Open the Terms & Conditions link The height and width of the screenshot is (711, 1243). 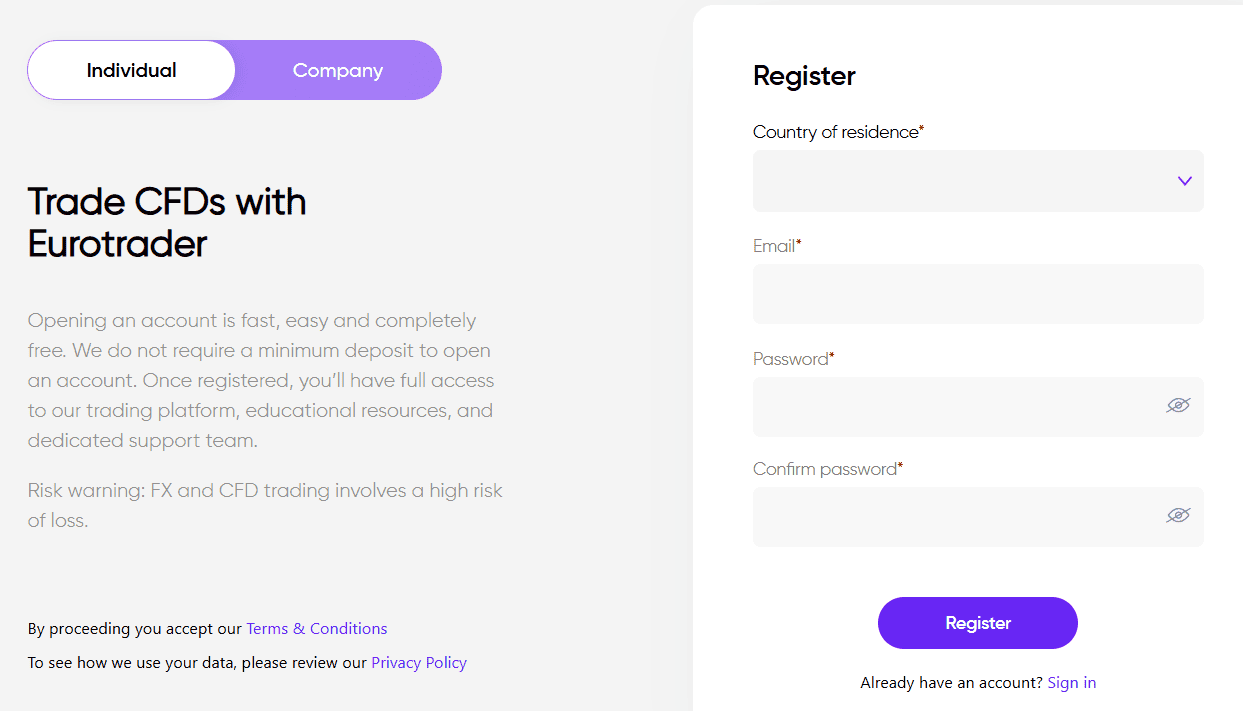point(316,629)
